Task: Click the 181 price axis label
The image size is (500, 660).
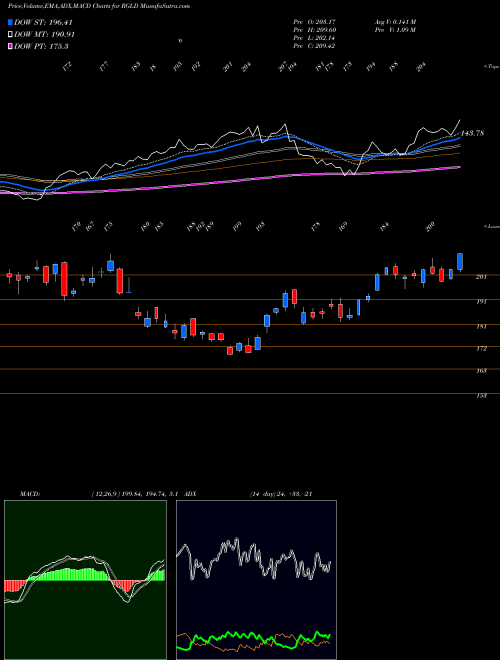Action: (481, 326)
